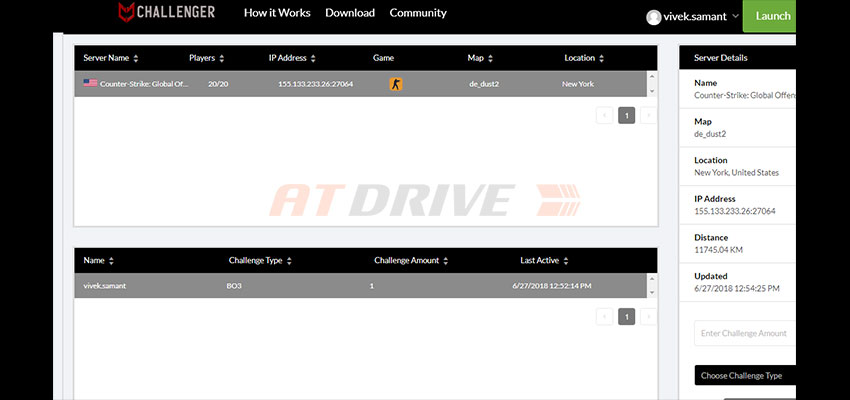Click last active 6/27/2018 12:52:14 PM
Image resolution: width=850 pixels, height=400 pixels.
point(552,286)
